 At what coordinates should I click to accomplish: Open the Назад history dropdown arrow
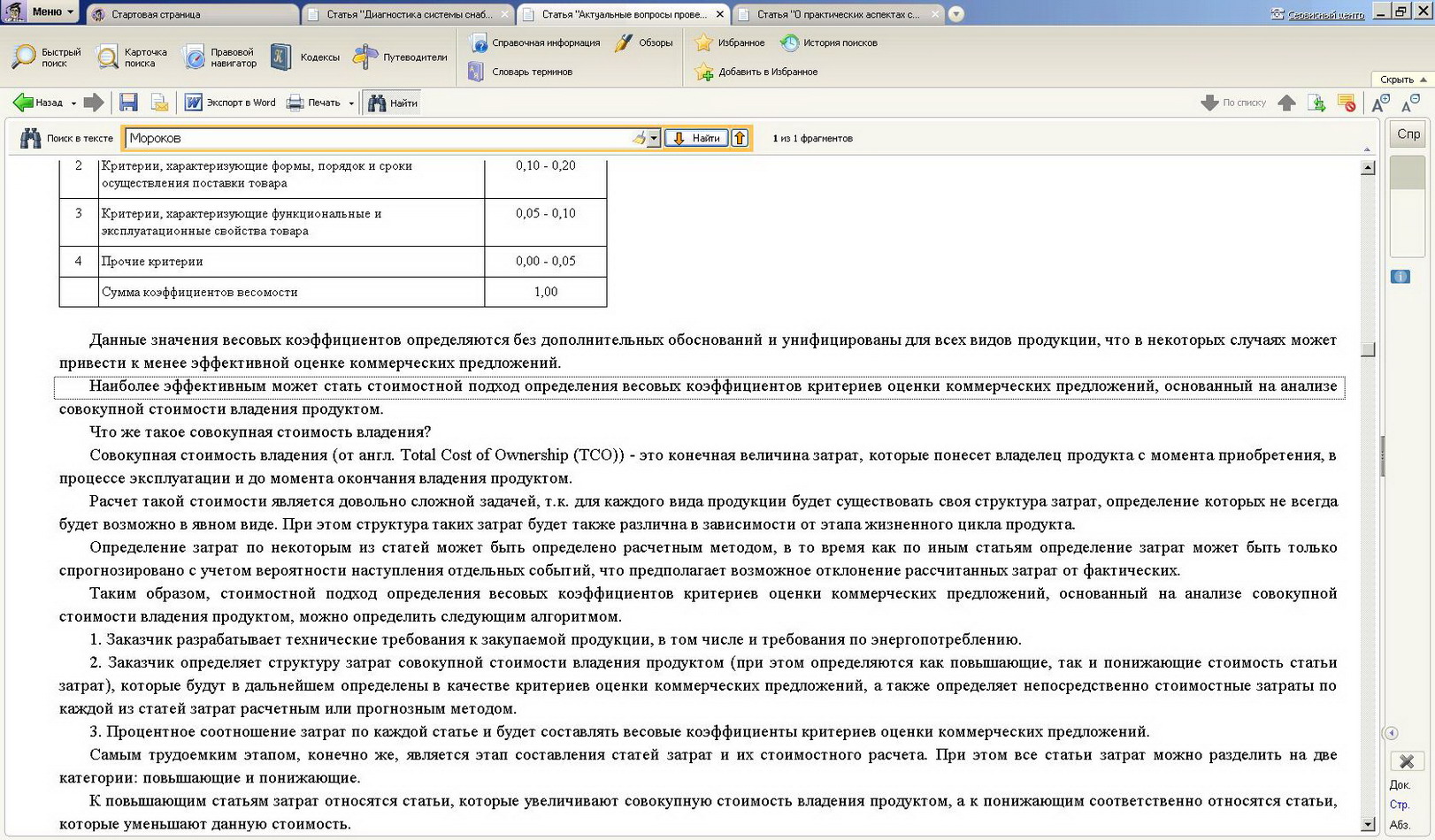point(73,103)
